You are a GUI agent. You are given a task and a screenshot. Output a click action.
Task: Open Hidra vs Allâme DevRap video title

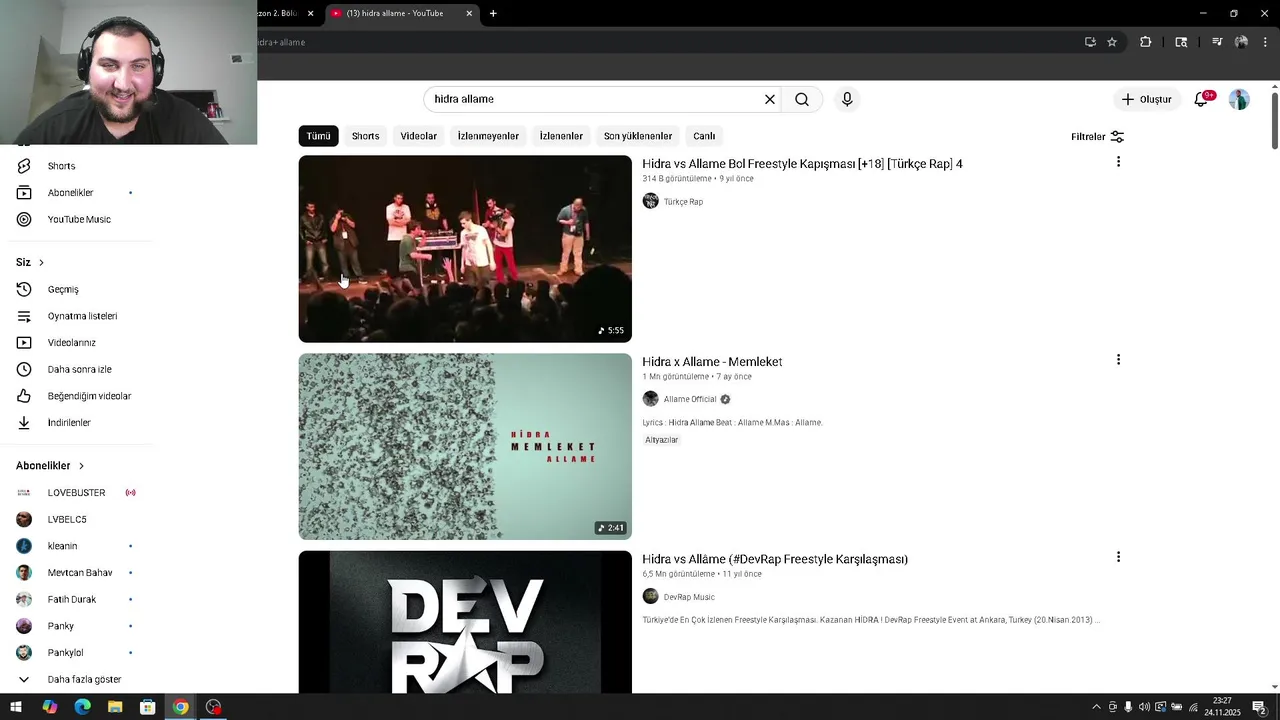pos(775,559)
